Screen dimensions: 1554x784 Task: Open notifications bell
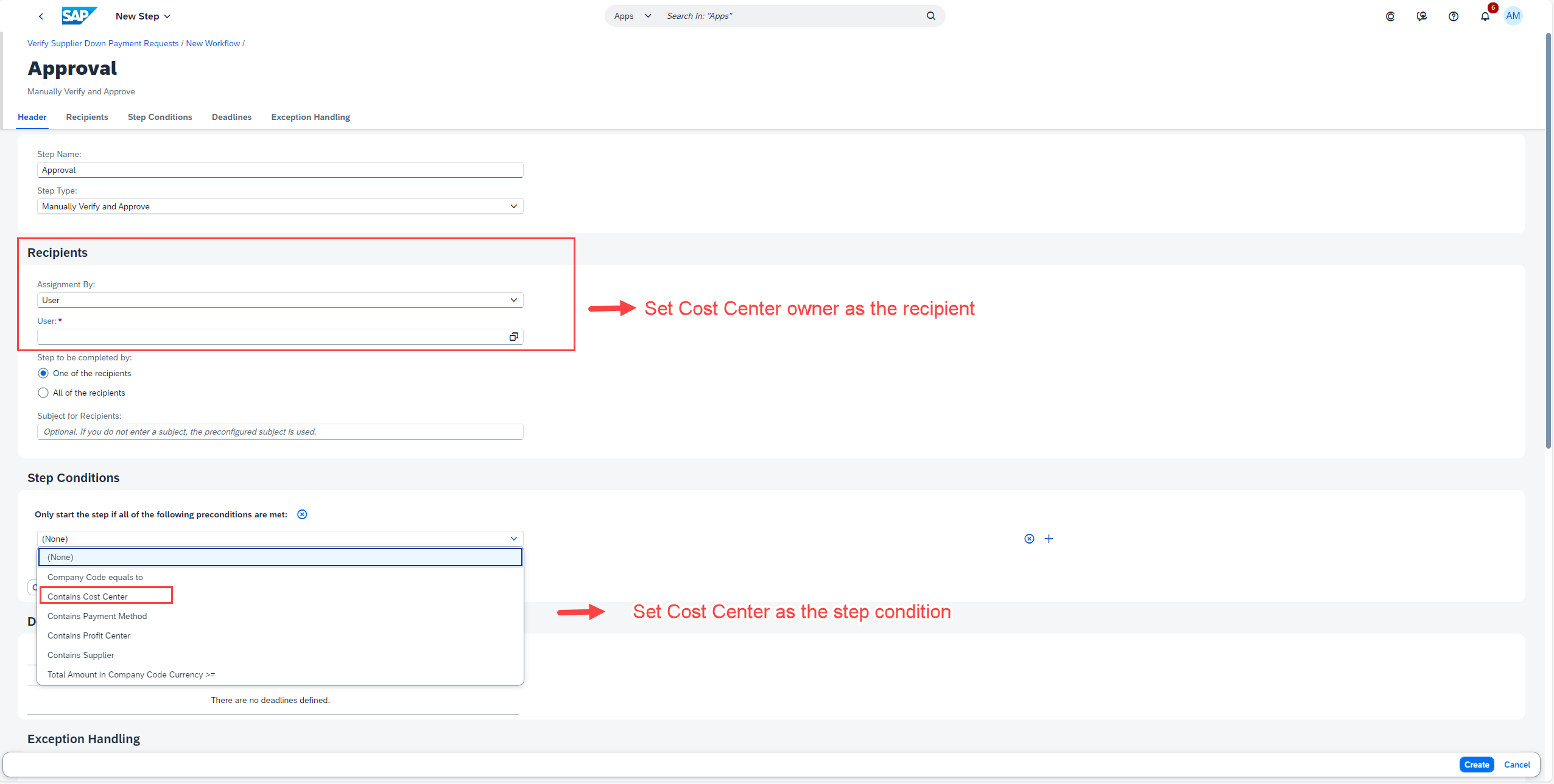[1485, 16]
